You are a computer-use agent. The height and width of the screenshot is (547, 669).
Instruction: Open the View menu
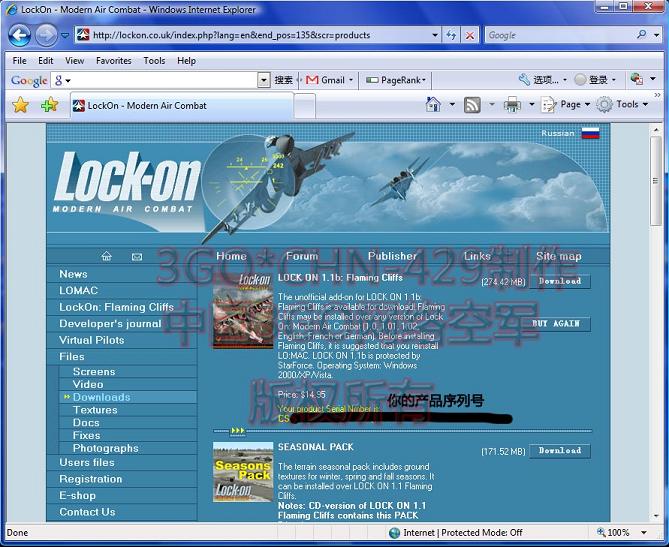click(74, 61)
